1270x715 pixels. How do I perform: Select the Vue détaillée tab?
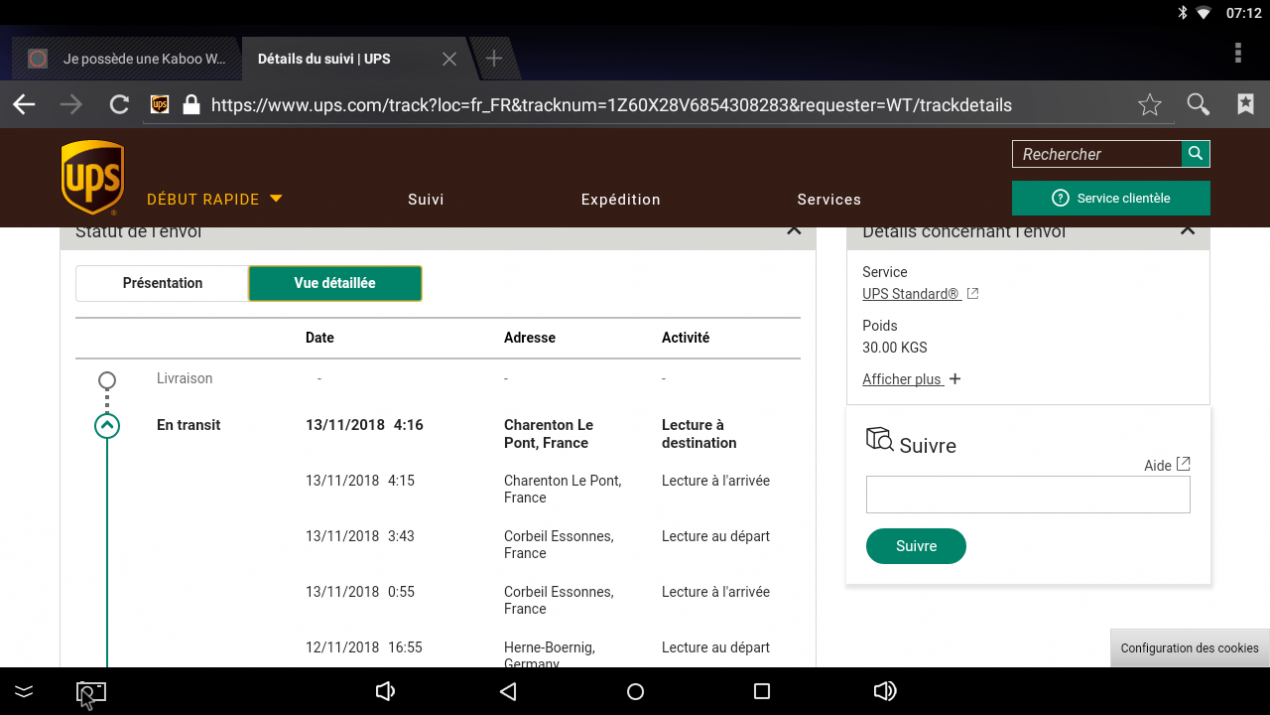(335, 283)
